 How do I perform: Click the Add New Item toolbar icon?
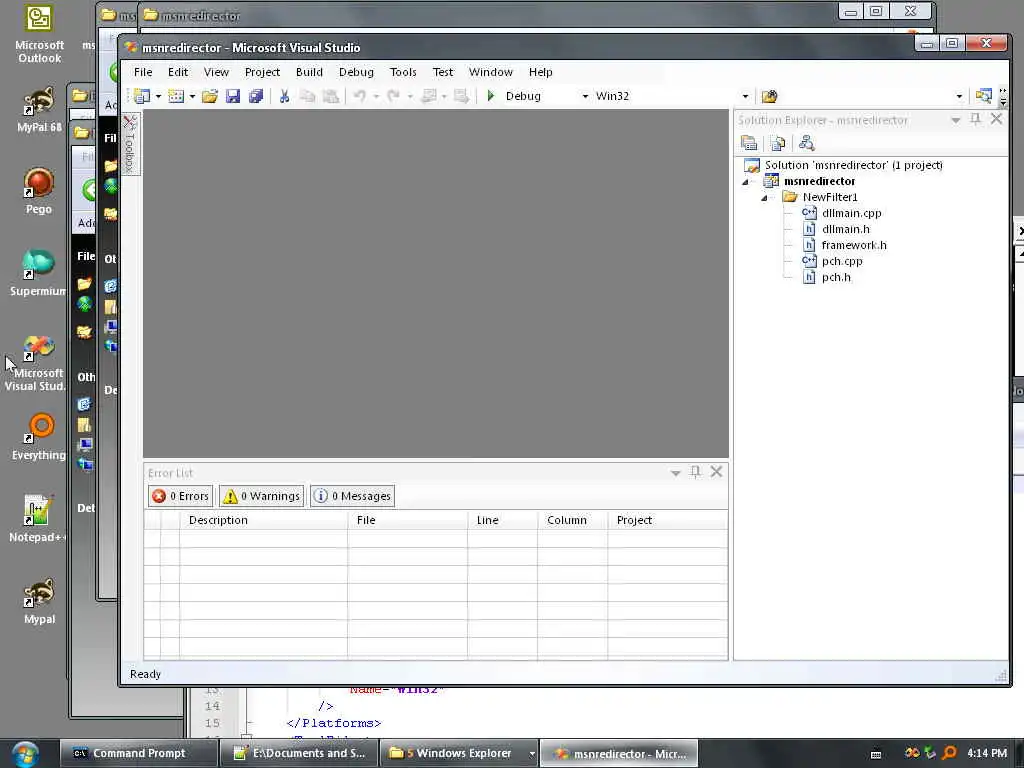click(176, 96)
